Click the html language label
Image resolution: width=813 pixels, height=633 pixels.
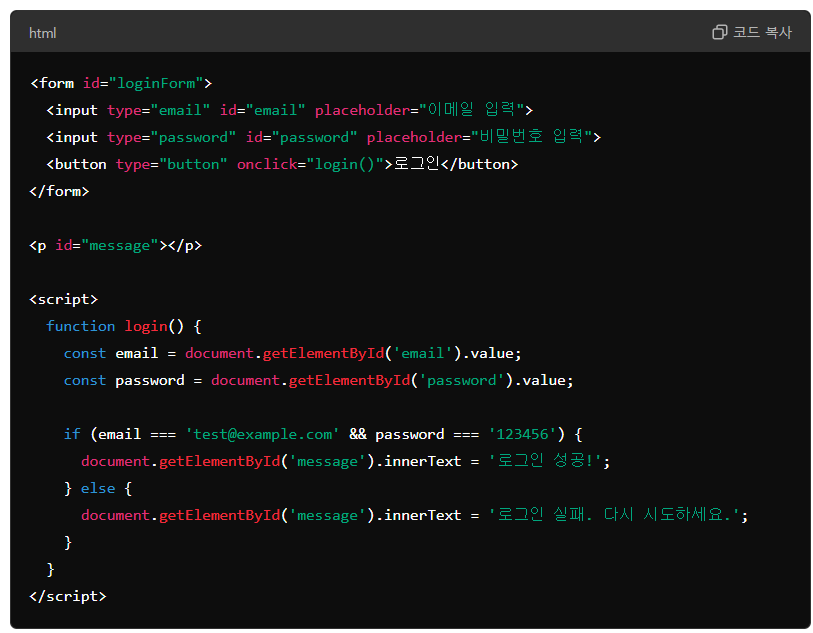(x=43, y=33)
